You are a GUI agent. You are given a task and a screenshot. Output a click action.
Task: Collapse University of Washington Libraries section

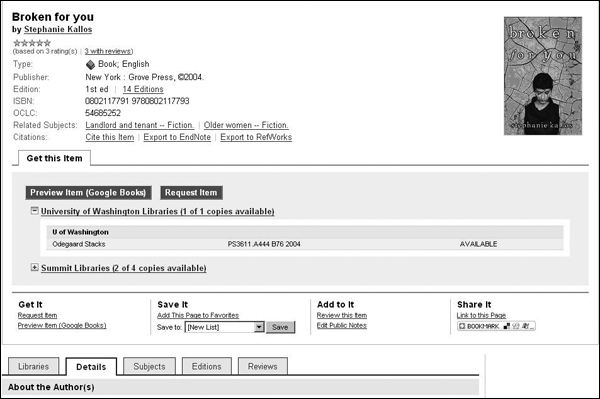(34, 210)
